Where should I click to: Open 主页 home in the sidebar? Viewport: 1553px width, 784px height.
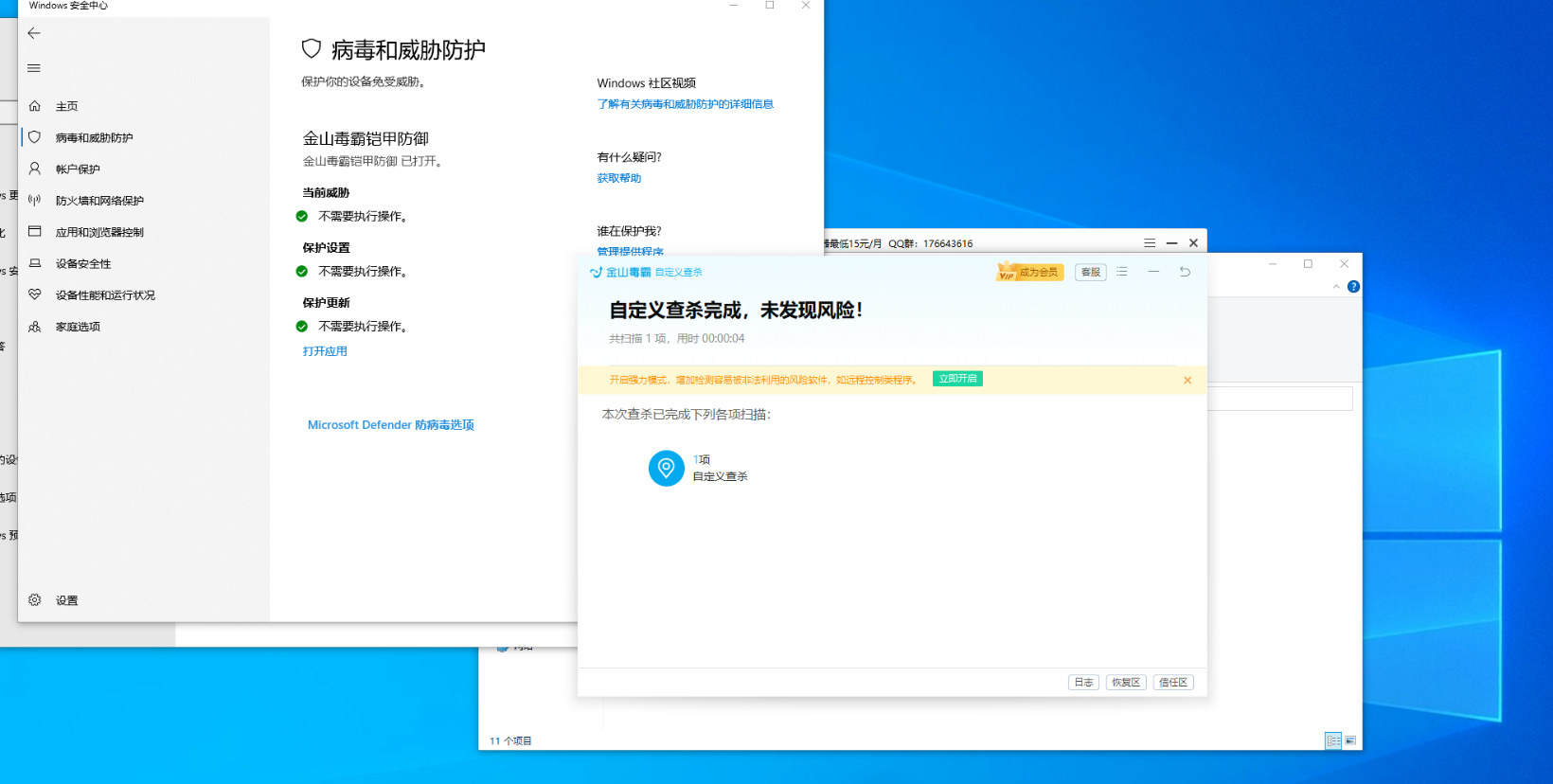pyautogui.click(x=66, y=106)
